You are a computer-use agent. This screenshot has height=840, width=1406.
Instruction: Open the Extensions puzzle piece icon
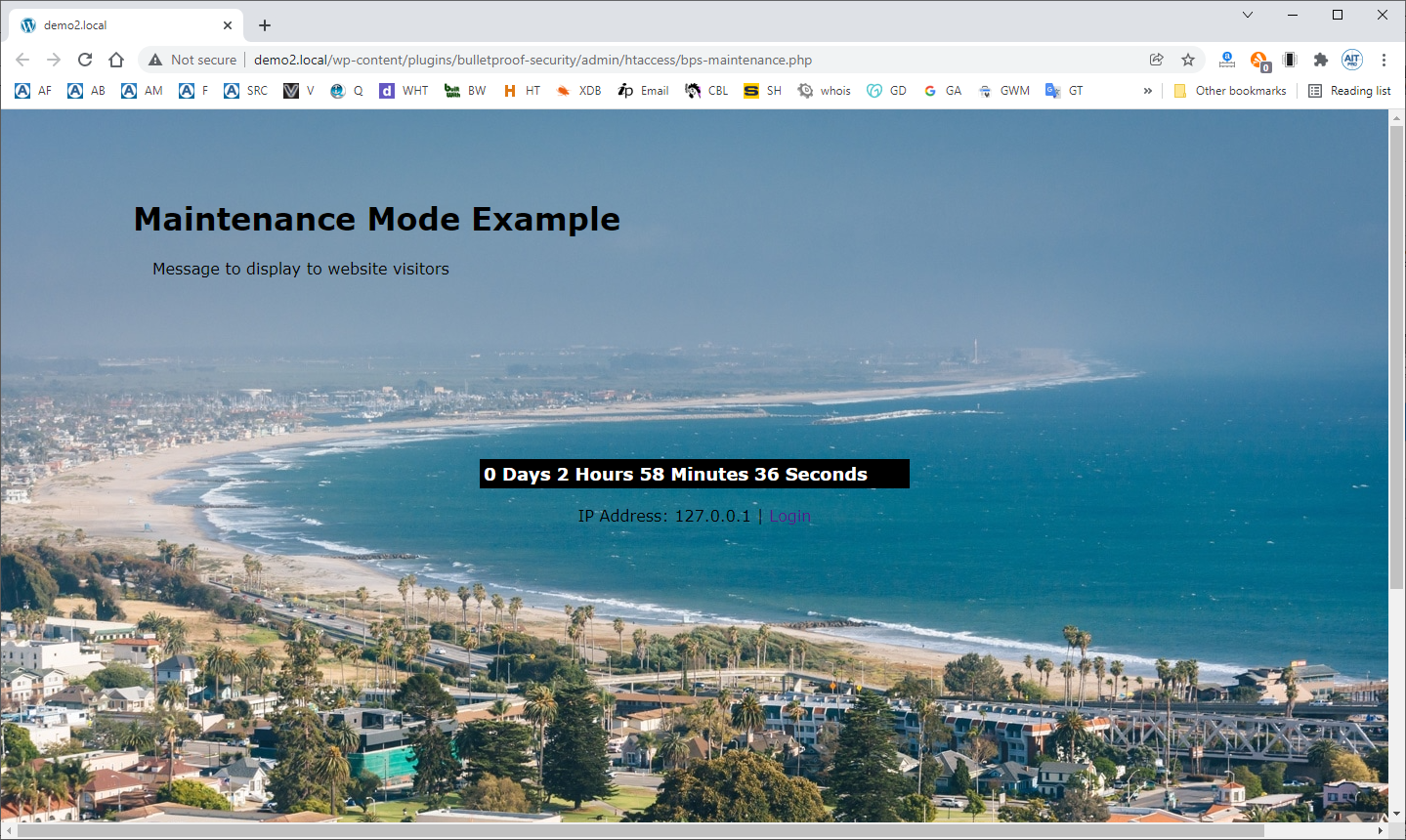[x=1321, y=60]
